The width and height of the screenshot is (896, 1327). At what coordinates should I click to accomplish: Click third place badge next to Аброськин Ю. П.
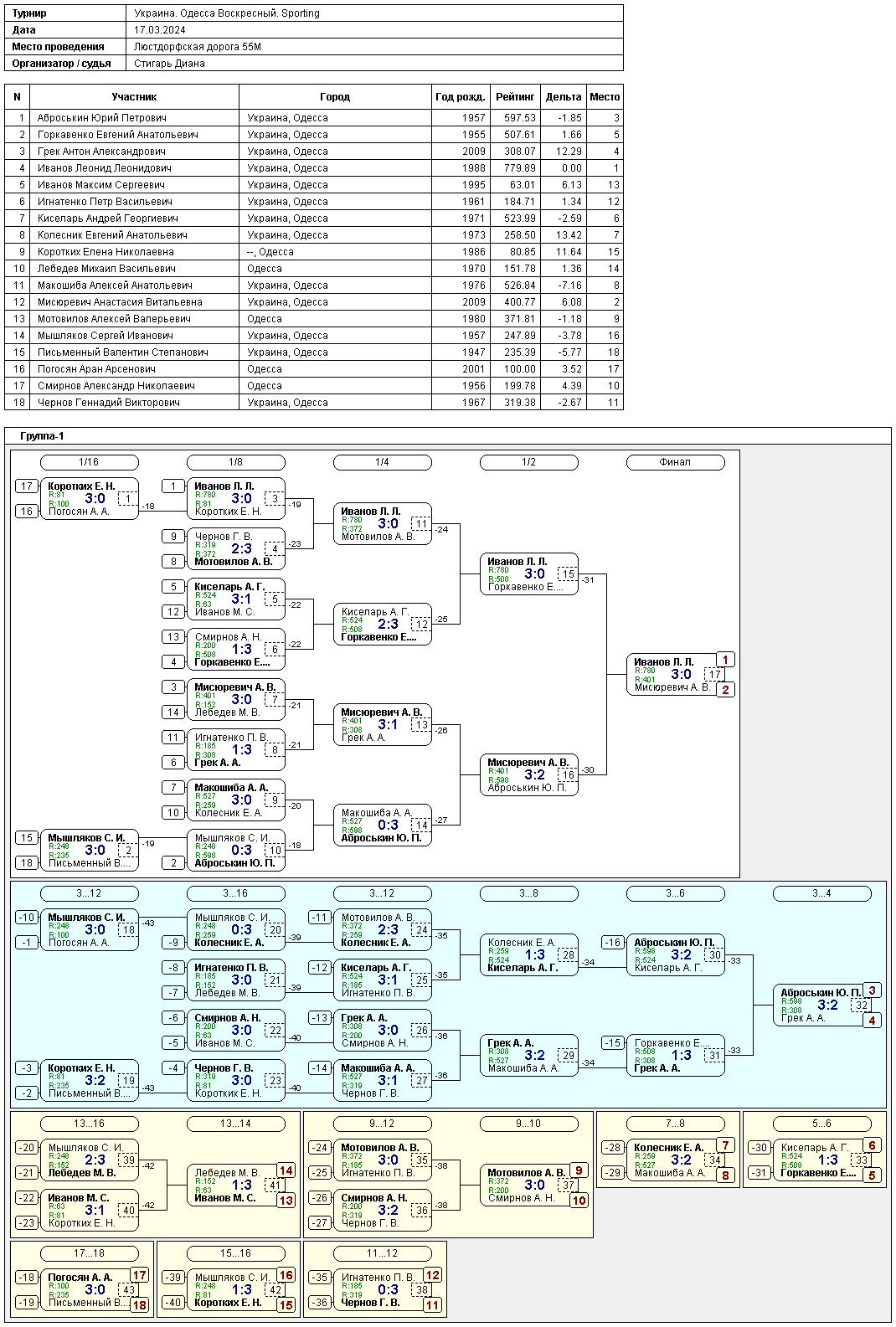click(872, 990)
